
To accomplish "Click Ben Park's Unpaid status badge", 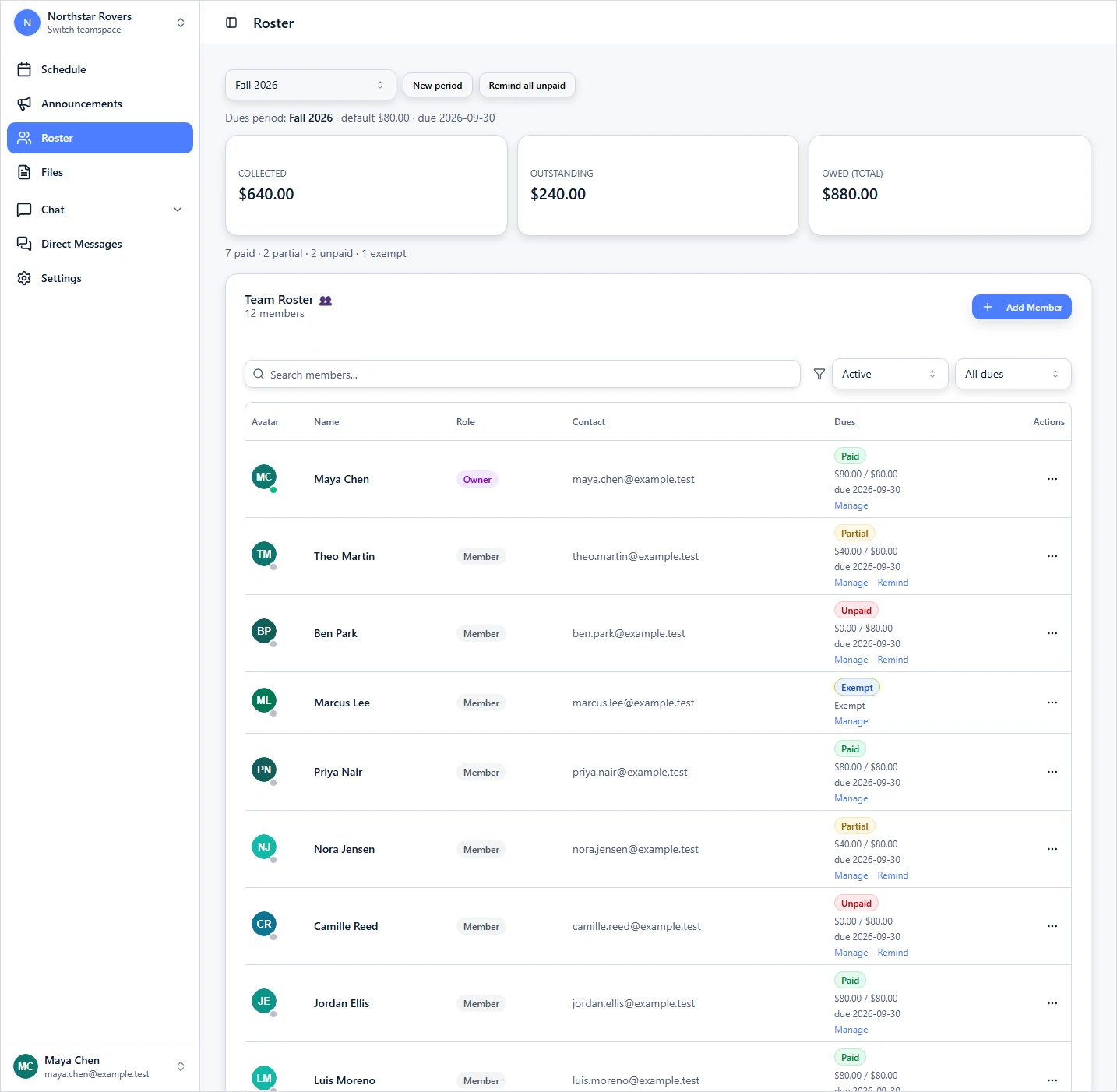I will coord(856,611).
